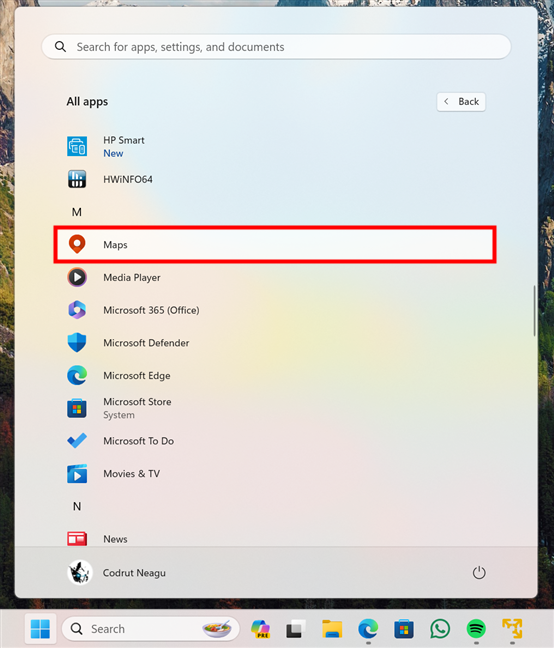Open Microsoft Store icon in the apps list
The image size is (554, 648).
pyautogui.click(x=77, y=408)
